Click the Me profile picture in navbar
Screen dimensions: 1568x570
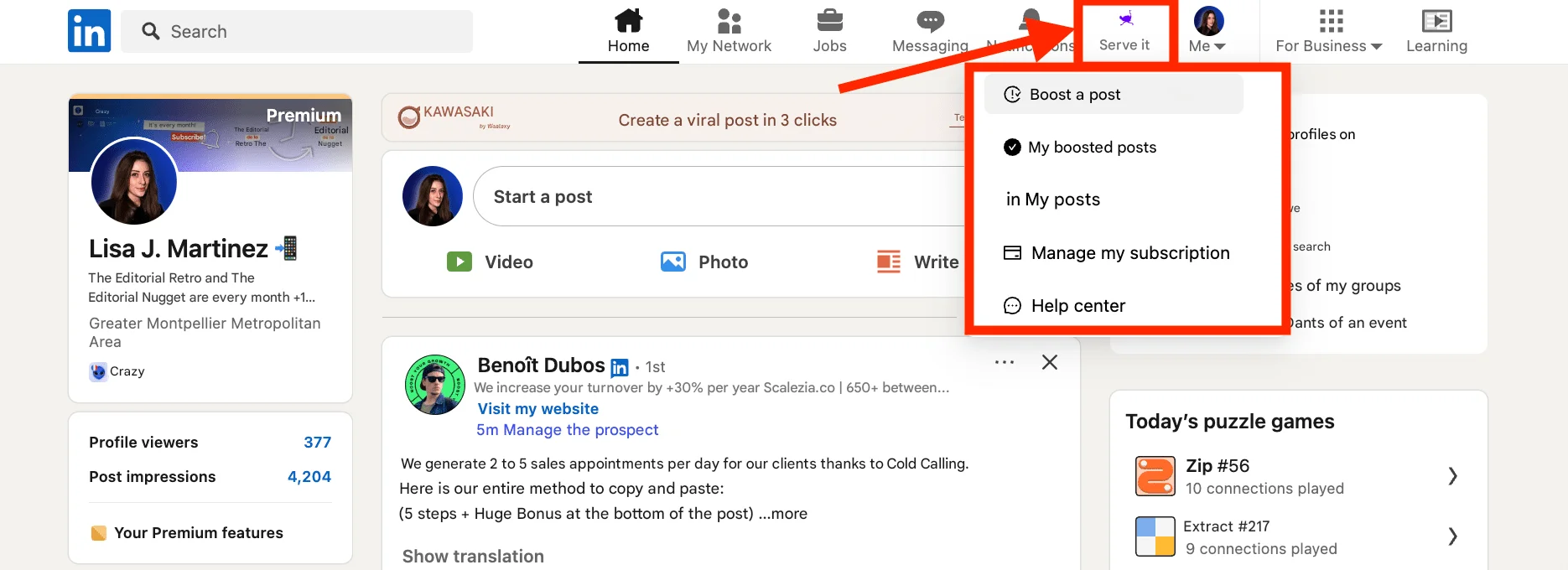point(1208,21)
